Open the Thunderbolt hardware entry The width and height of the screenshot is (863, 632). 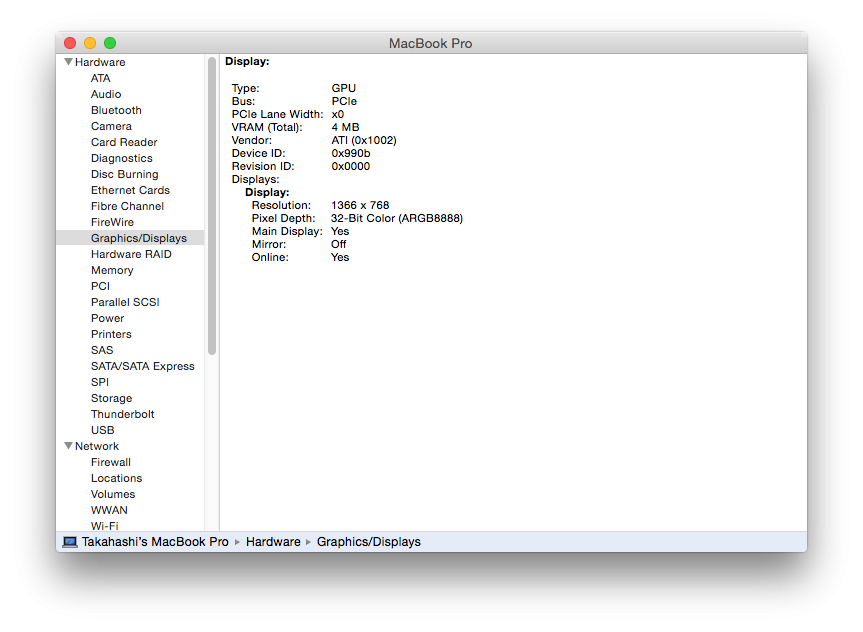tap(122, 414)
